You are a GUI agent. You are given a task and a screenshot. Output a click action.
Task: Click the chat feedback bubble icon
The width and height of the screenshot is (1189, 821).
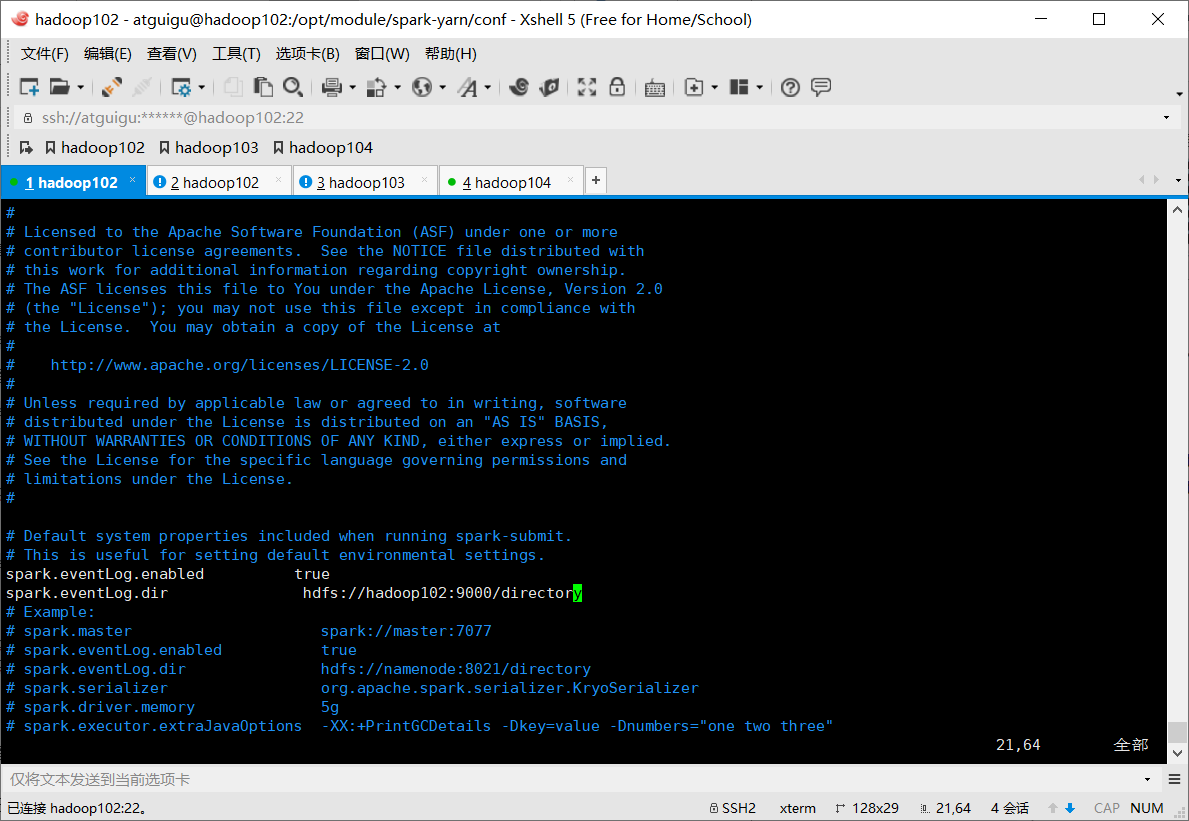point(820,87)
